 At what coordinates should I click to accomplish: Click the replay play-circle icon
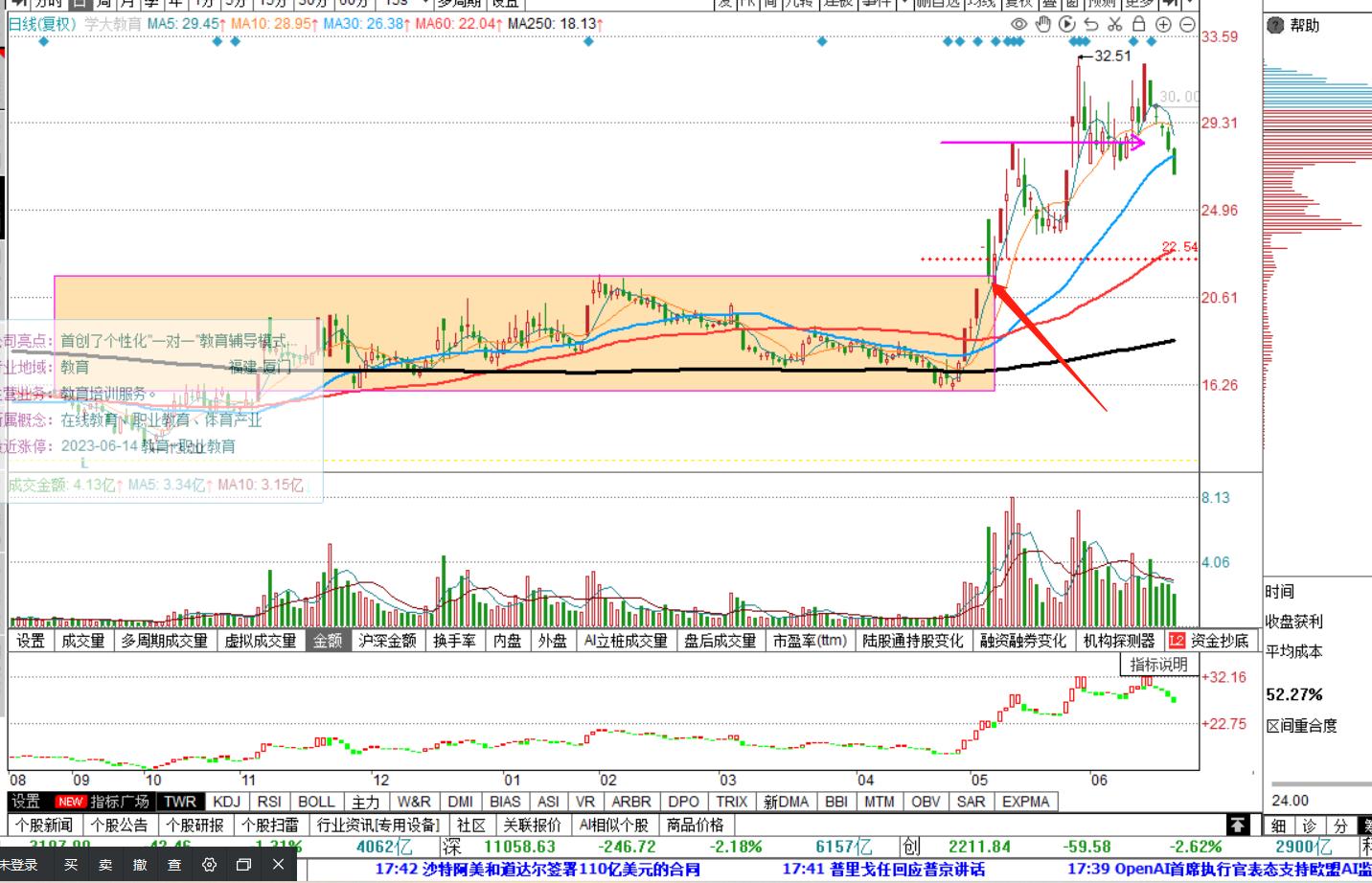point(1067,24)
